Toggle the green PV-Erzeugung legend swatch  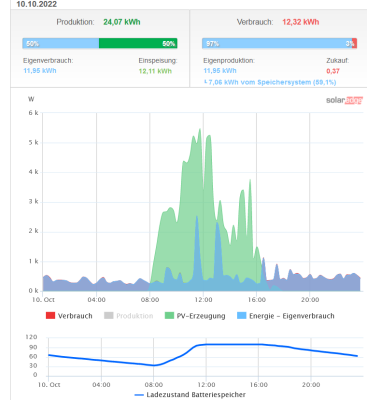169,315
